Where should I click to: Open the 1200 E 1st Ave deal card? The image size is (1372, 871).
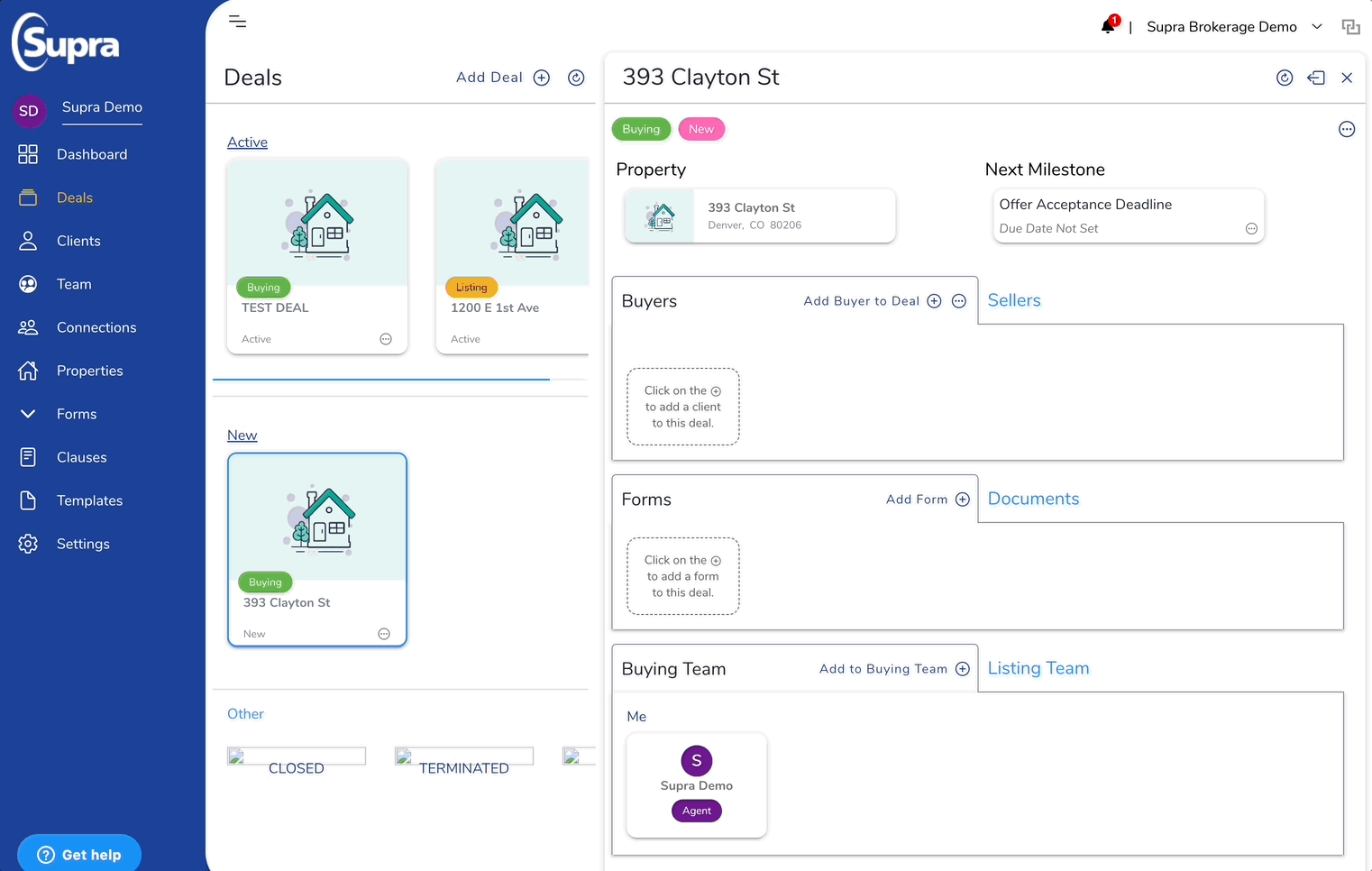tap(512, 256)
